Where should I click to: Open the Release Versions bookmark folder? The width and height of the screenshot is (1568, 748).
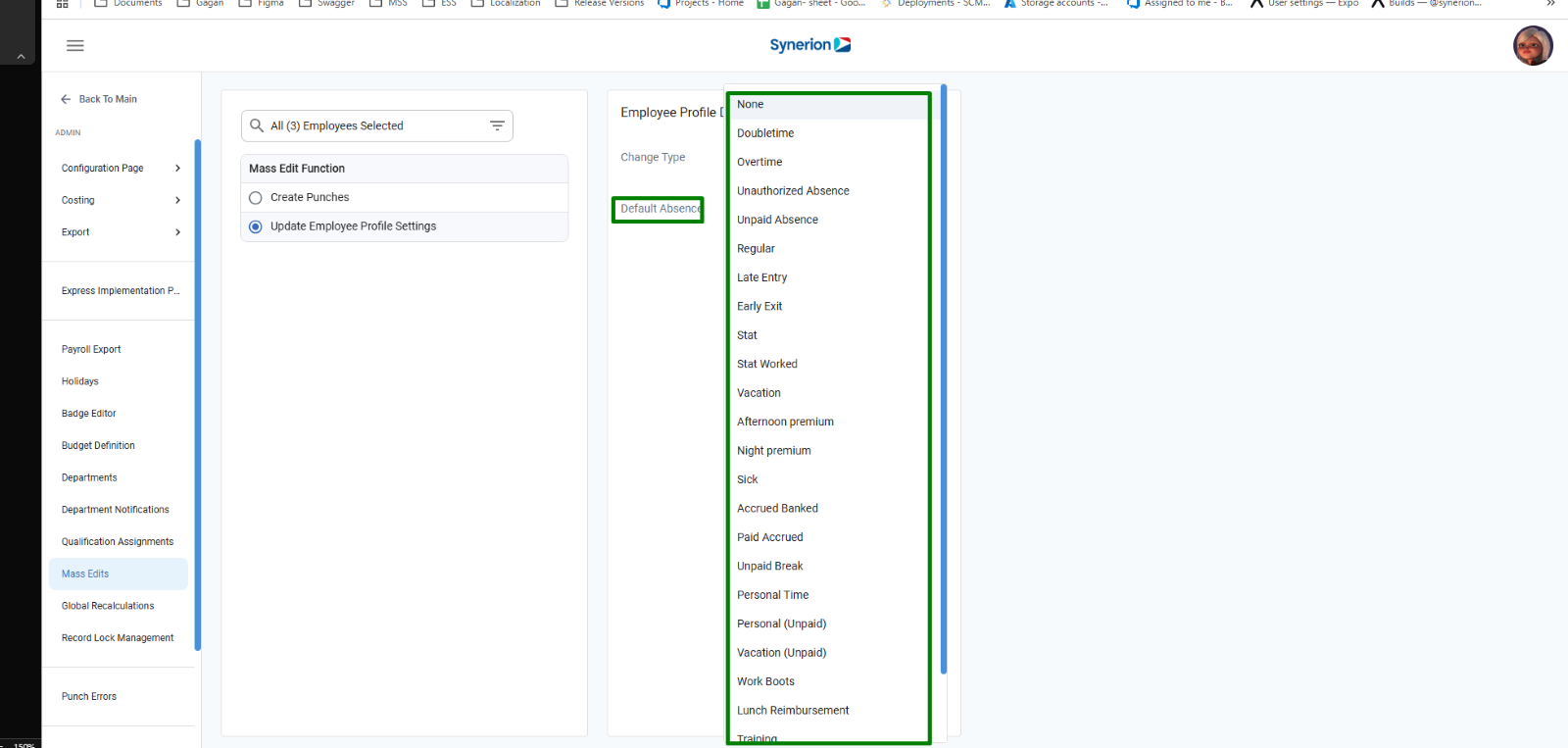point(600,3)
